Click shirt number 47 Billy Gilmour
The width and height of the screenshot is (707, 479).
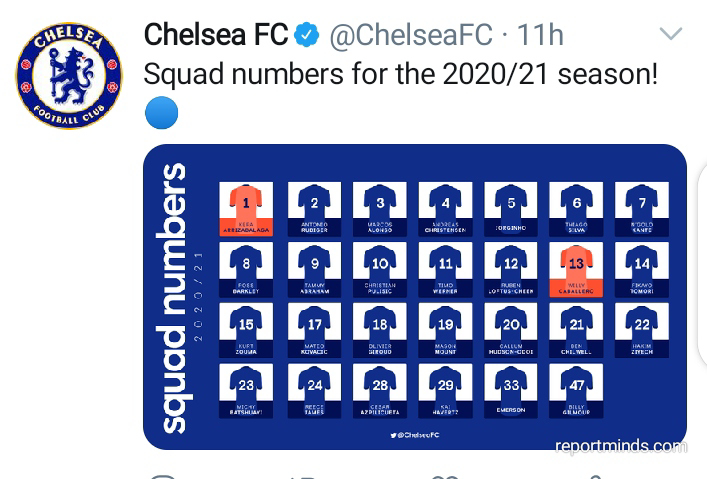click(576, 391)
